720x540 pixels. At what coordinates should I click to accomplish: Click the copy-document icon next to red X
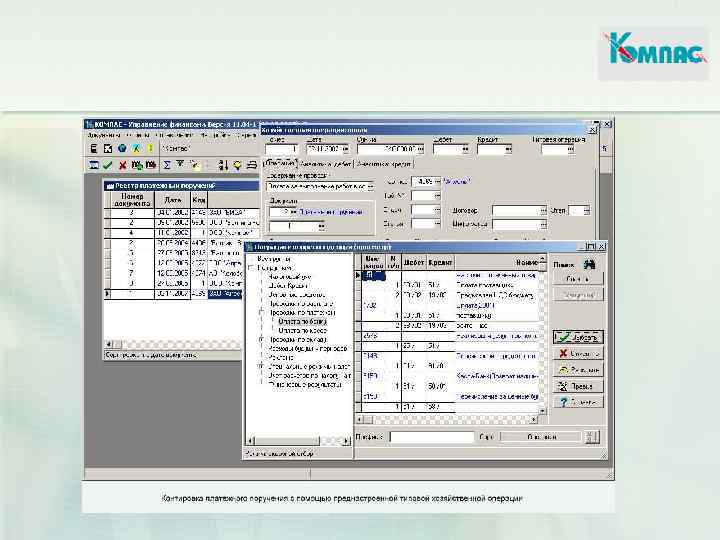[x=137, y=165]
